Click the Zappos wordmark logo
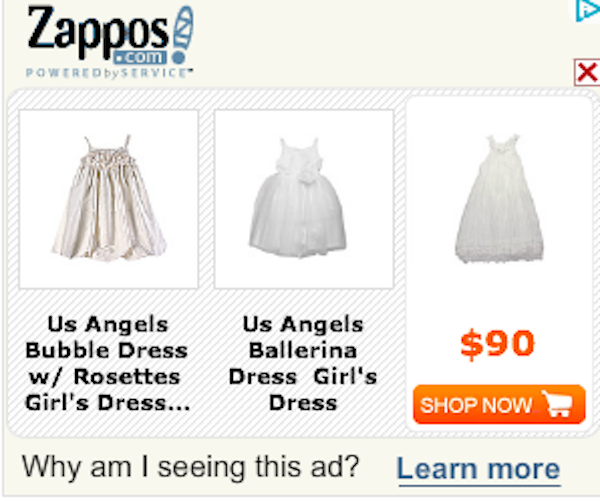The image size is (600, 501). pos(98,33)
